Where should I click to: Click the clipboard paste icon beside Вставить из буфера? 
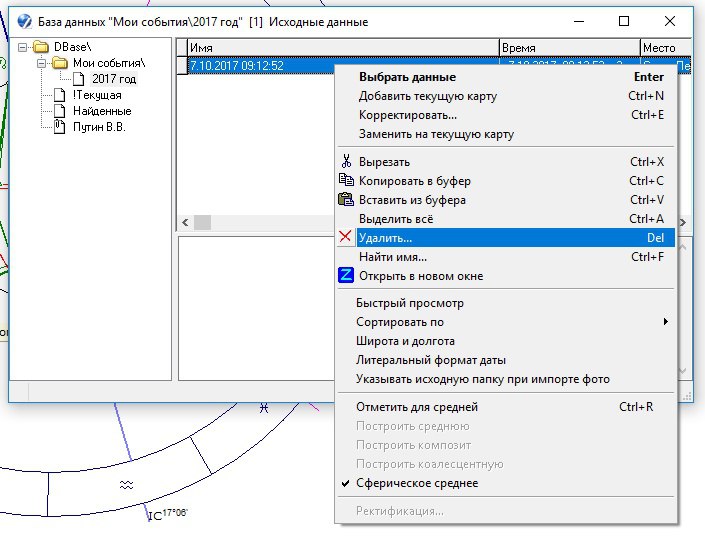(346, 199)
